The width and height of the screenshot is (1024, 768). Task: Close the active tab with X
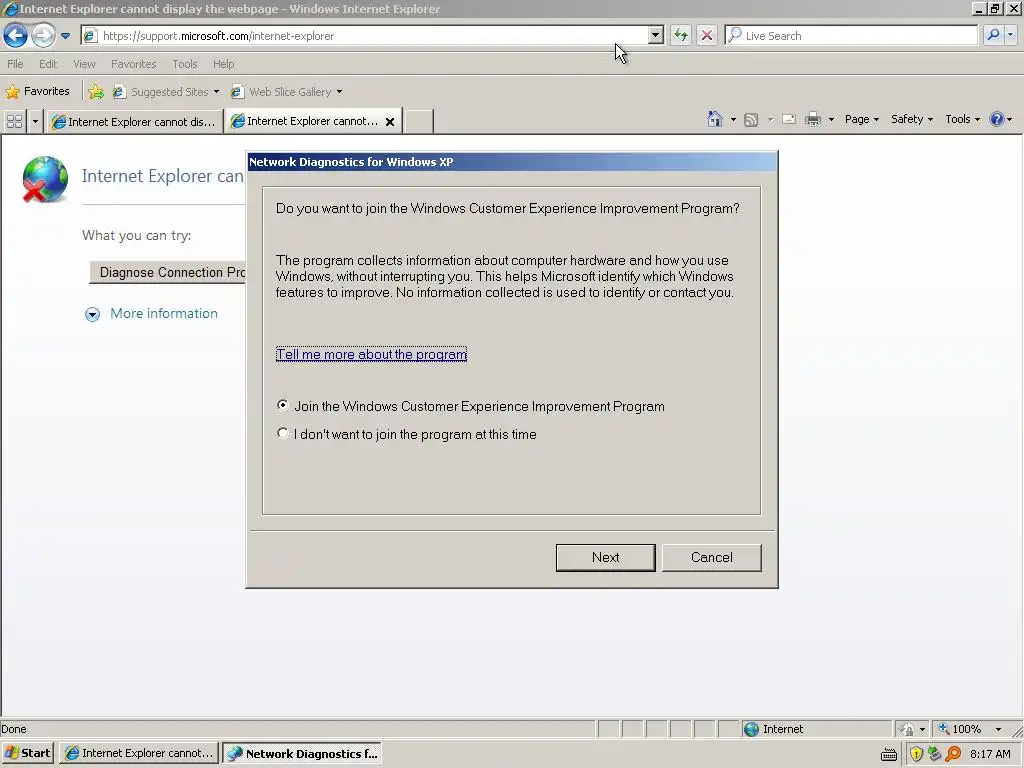[390, 121]
